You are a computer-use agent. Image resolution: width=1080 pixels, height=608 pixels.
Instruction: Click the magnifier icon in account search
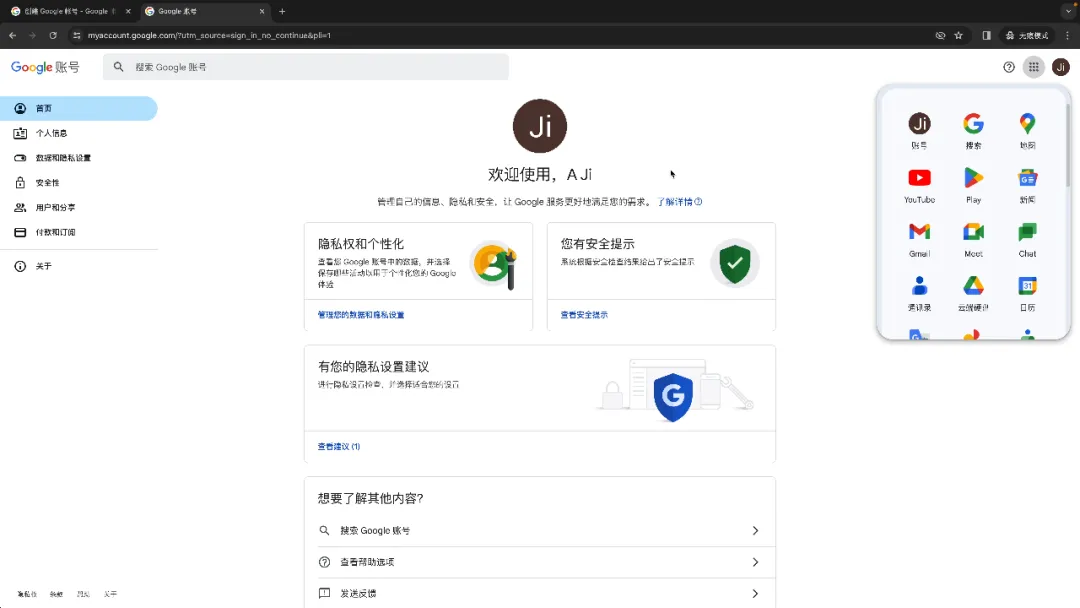pos(118,67)
